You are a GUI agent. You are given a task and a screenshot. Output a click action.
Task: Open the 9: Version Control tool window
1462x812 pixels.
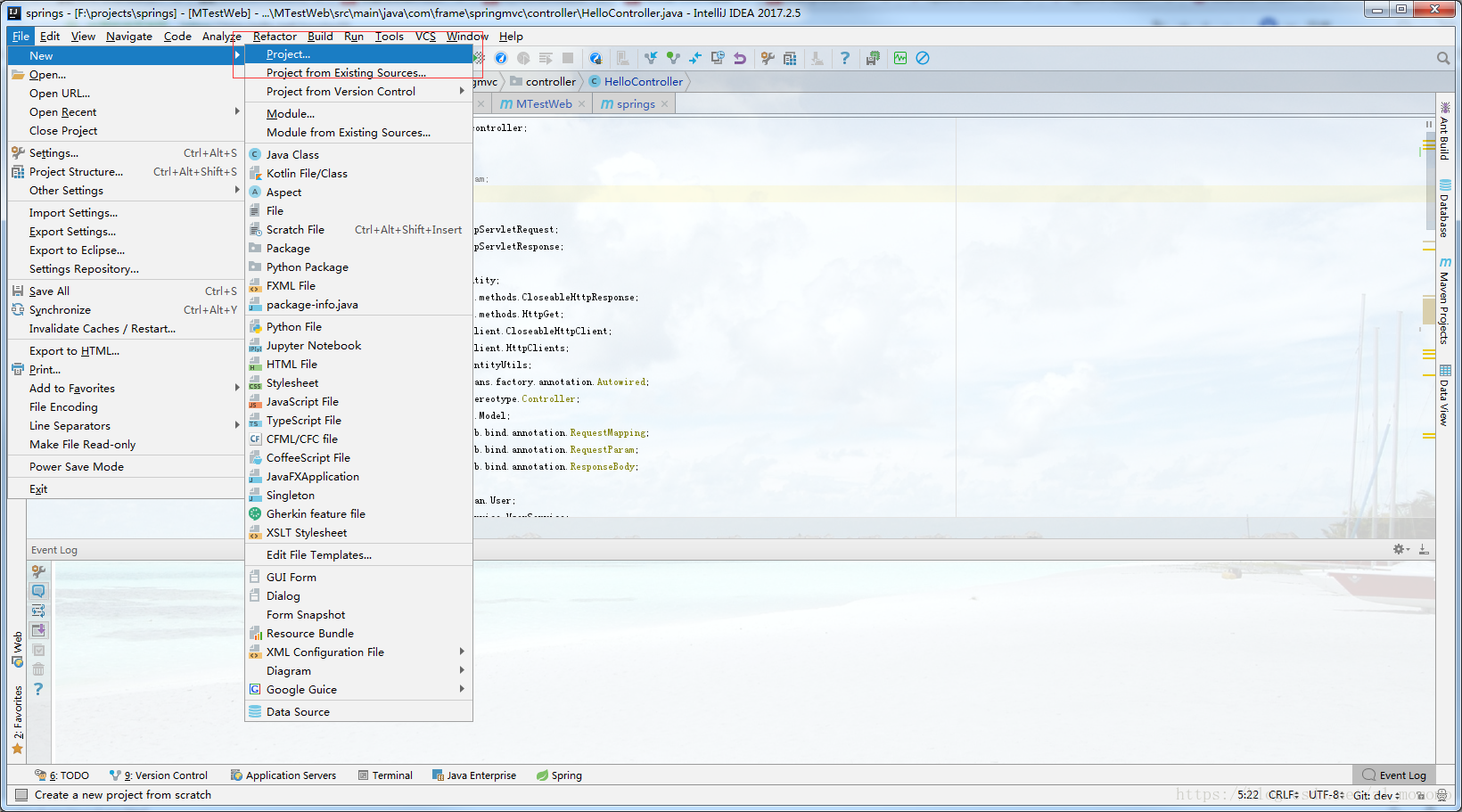coord(159,775)
